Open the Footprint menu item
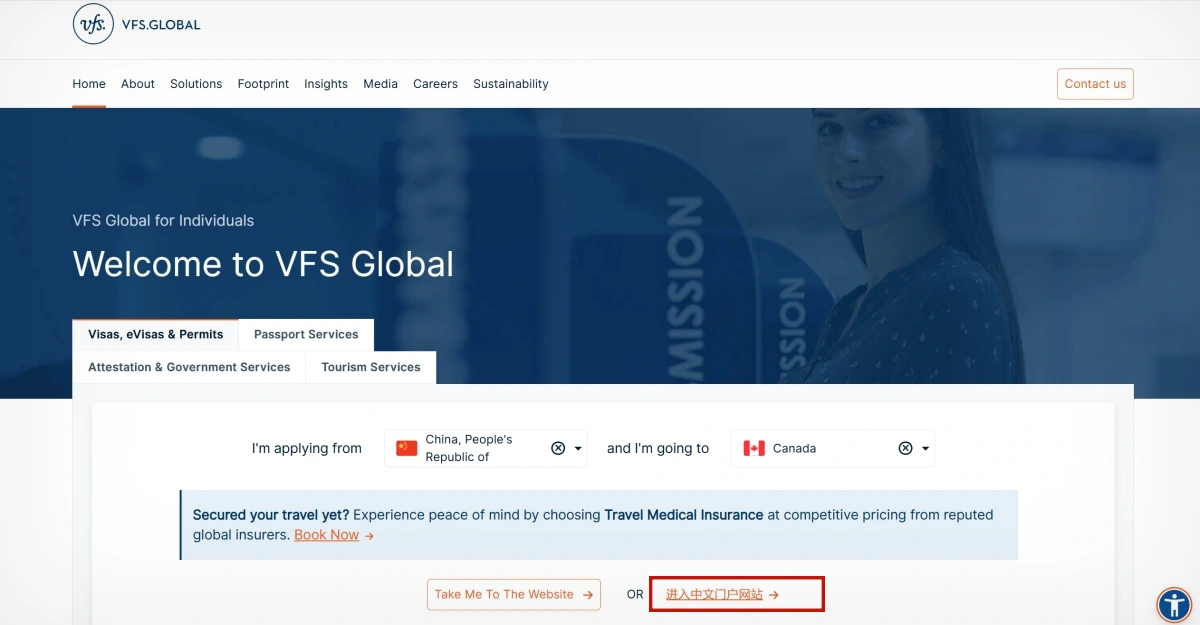The width and height of the screenshot is (1200, 625). [x=263, y=84]
